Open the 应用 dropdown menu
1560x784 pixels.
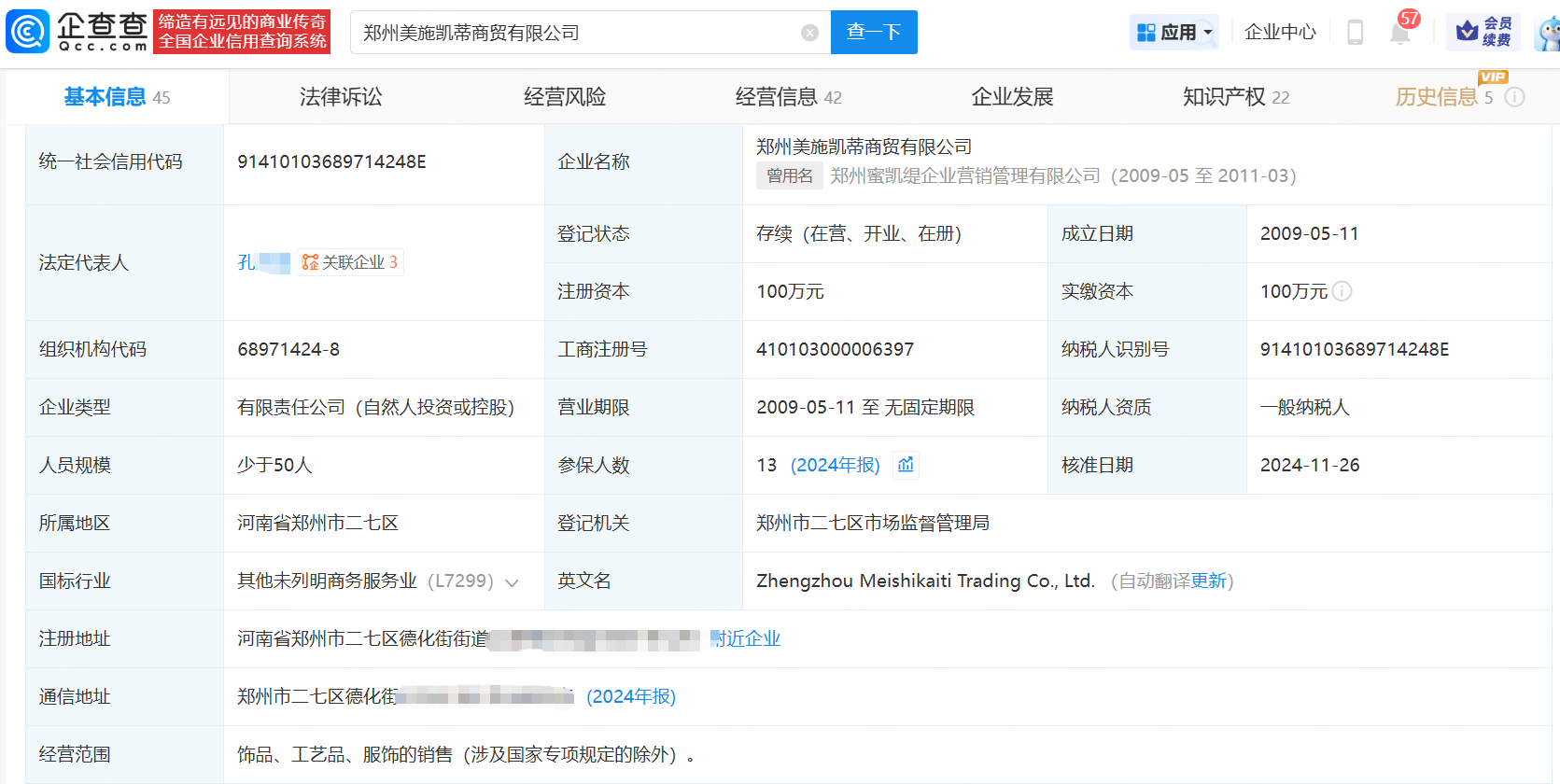pyautogui.click(x=1174, y=33)
